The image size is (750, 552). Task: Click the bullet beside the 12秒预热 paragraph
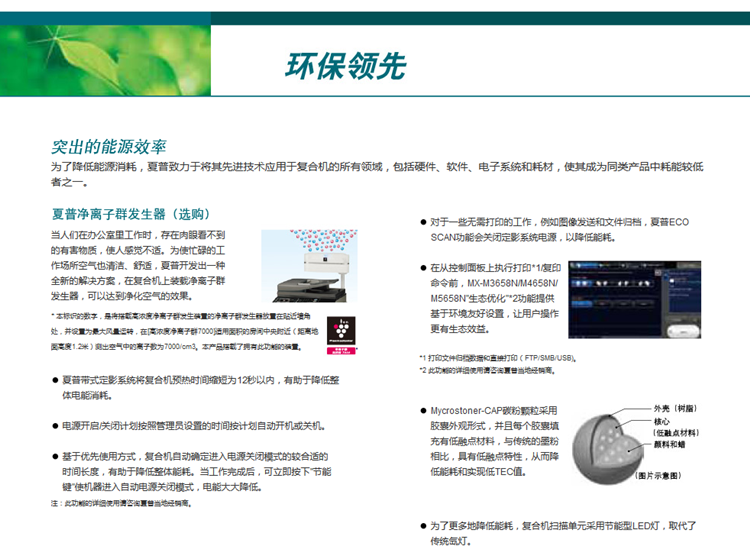[x=54, y=381]
